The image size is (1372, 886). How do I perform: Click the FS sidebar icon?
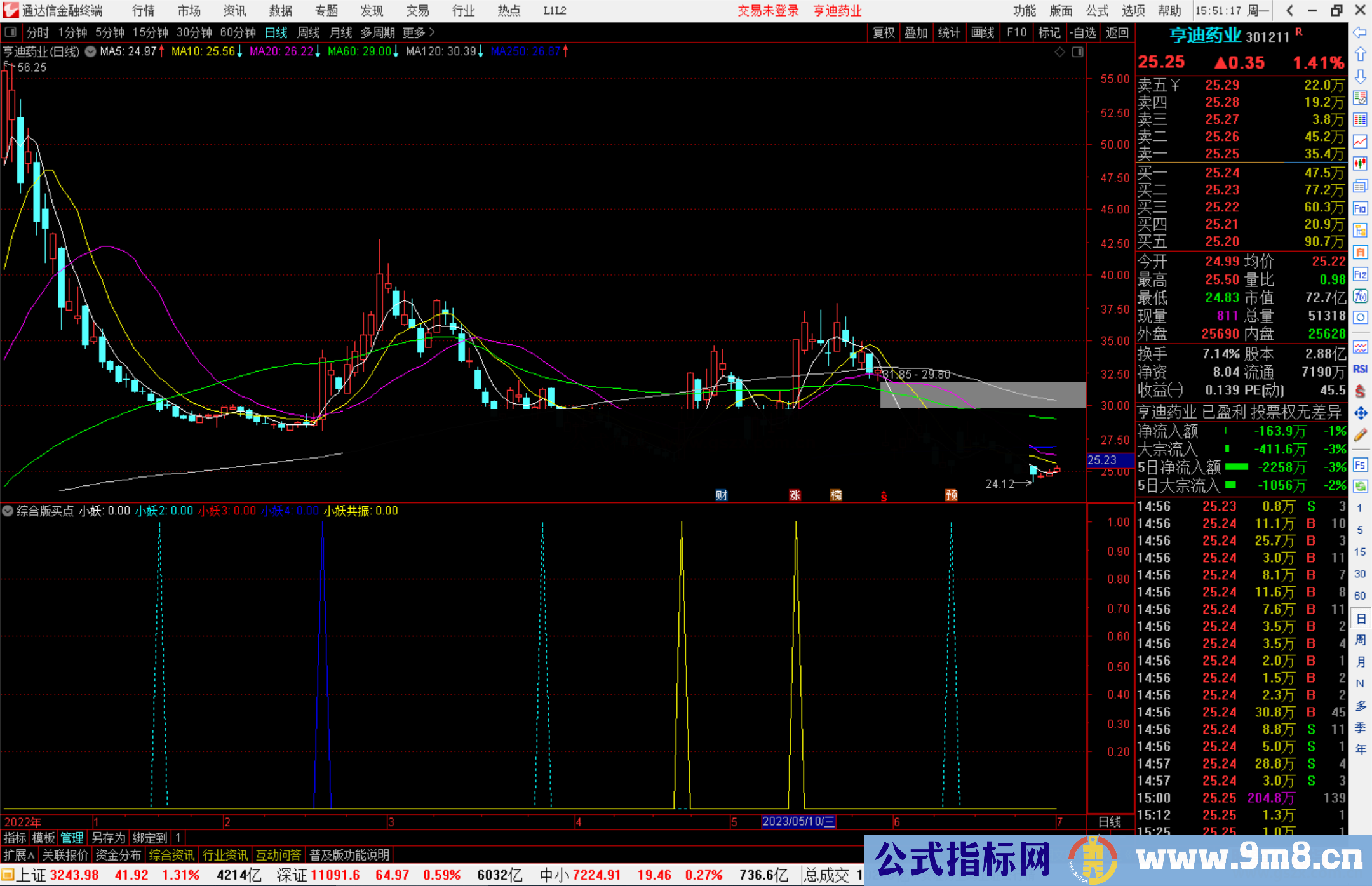[x=1360, y=465]
